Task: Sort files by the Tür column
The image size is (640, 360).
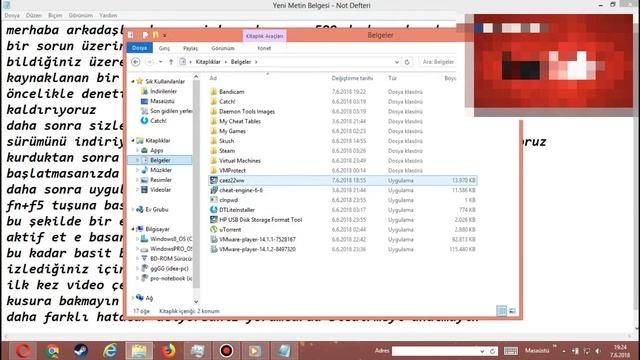Action: pos(392,78)
